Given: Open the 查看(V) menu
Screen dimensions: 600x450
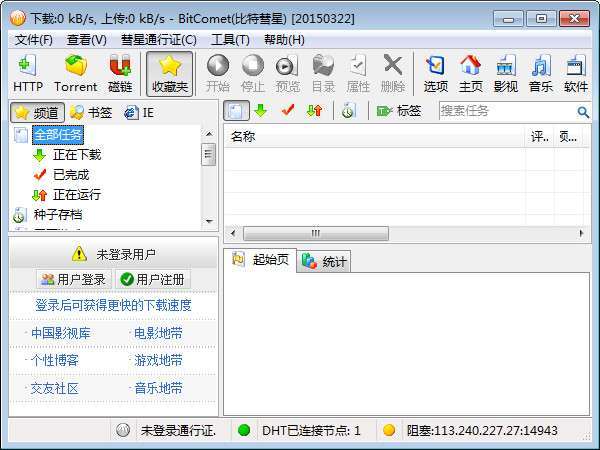Looking at the screenshot, I should [x=86, y=39].
